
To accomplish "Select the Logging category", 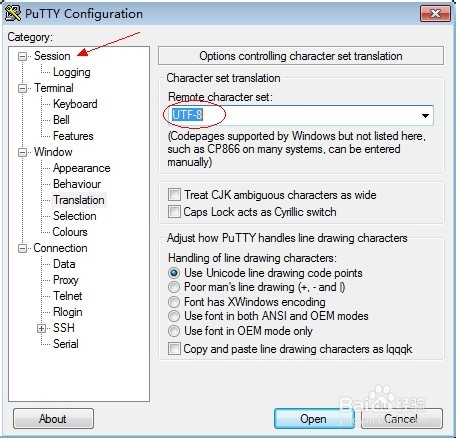I will pyautogui.click(x=72, y=72).
